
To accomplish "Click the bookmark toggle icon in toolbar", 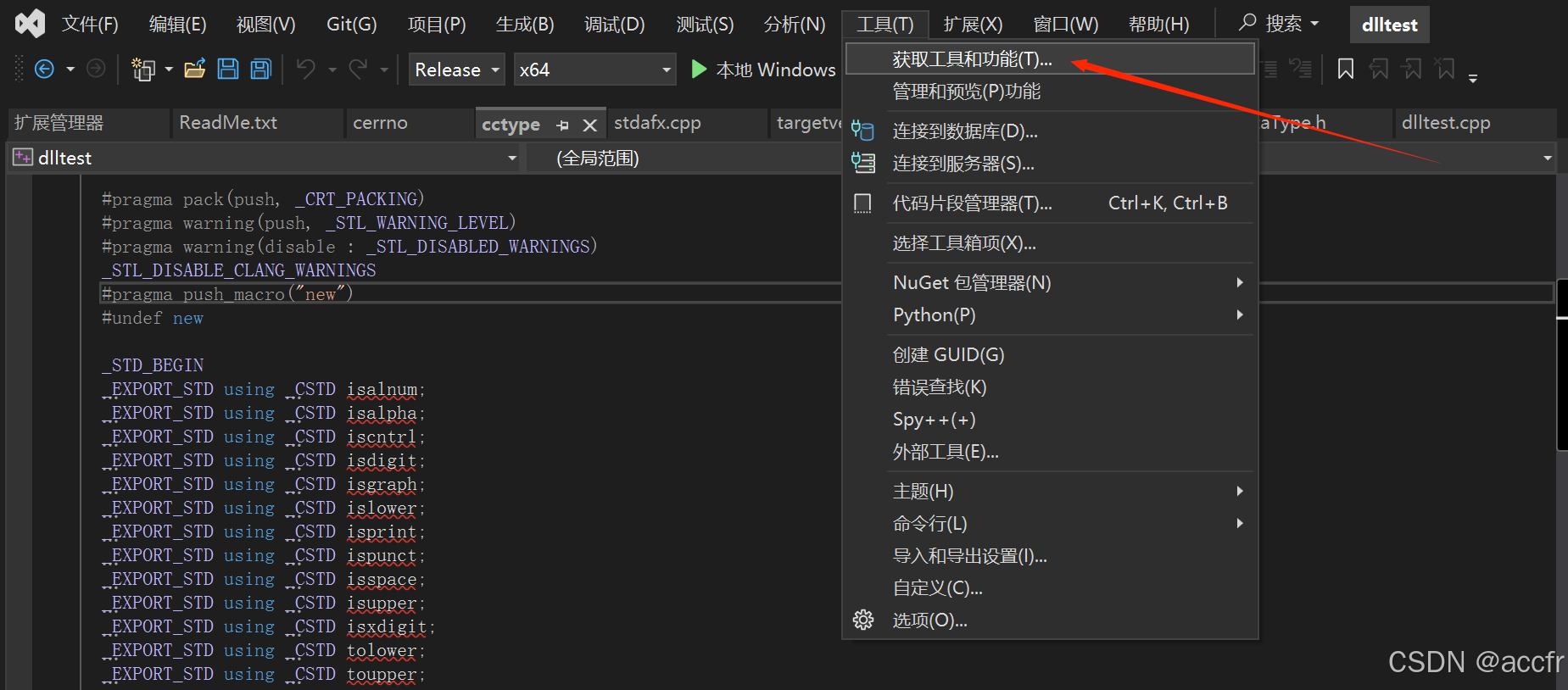I will click(1345, 69).
